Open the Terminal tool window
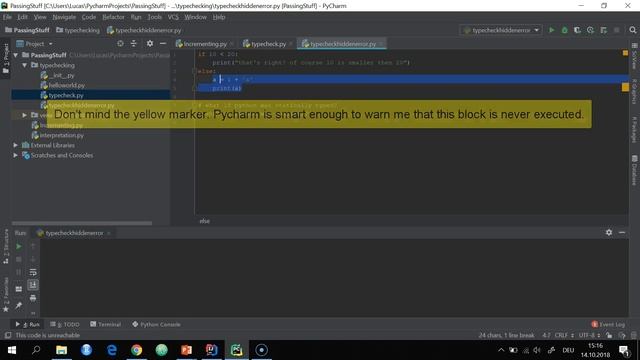 point(105,324)
